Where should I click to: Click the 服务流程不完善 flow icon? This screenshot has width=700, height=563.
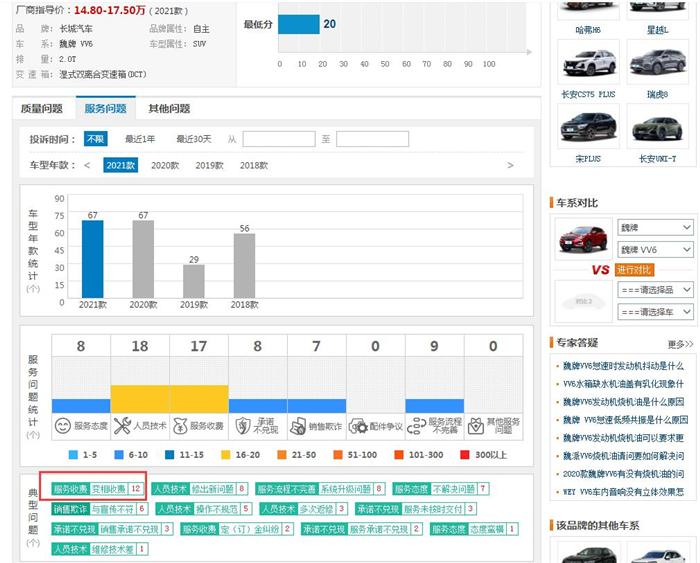416,426
